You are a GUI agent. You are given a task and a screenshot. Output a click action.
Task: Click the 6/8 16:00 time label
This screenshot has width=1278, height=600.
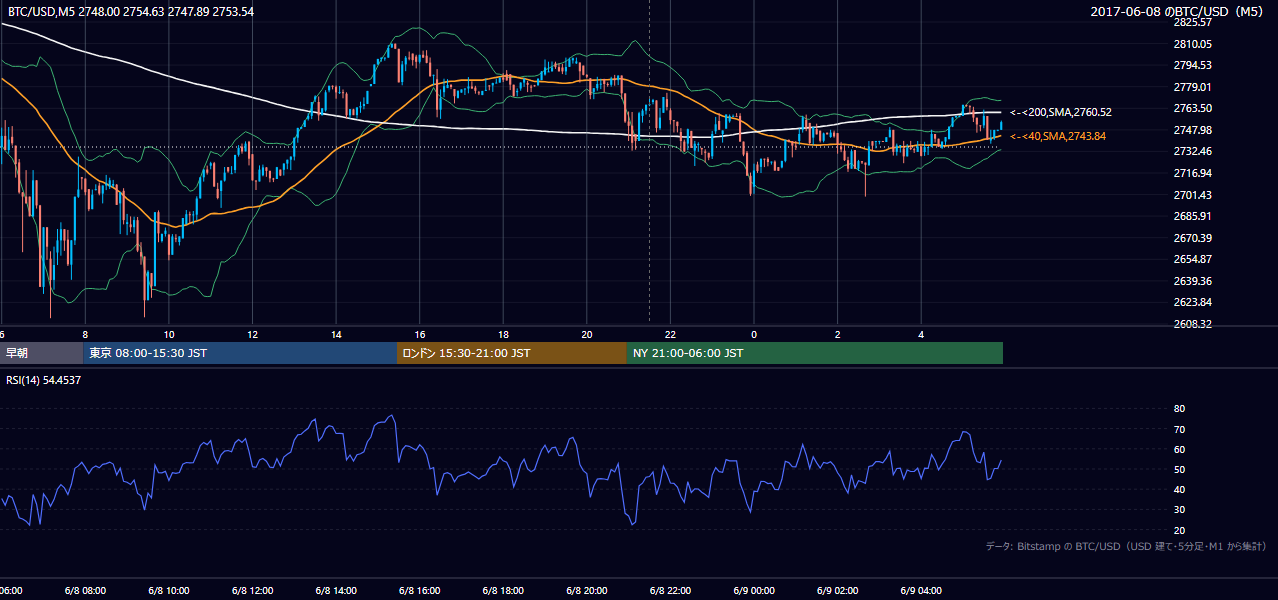pyautogui.click(x=419, y=591)
